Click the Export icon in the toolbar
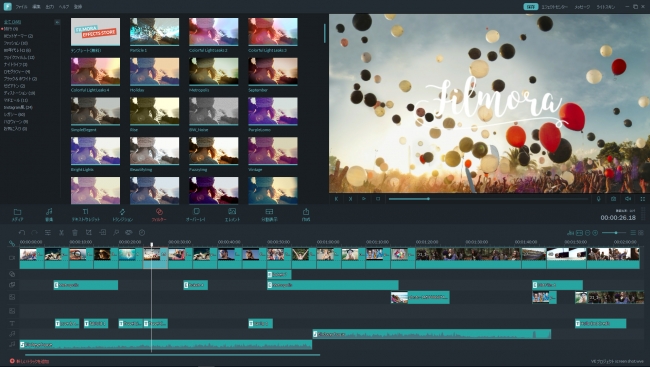Screen dimensions: 650x367 306,214
